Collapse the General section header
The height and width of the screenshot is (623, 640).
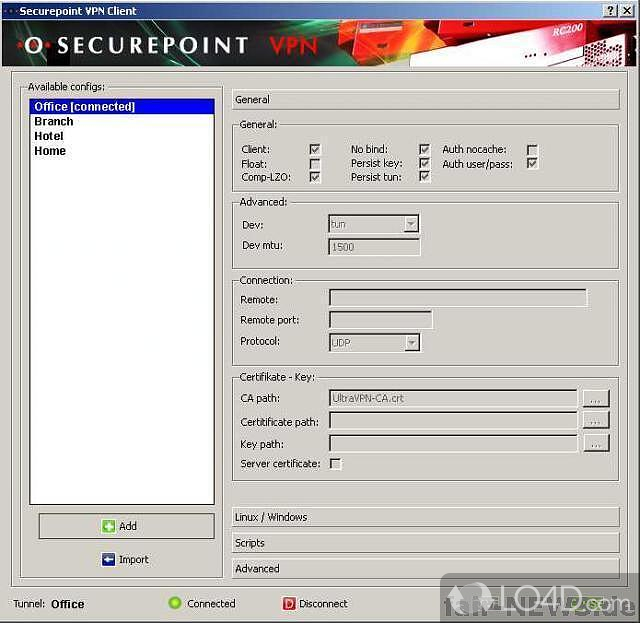click(425, 100)
